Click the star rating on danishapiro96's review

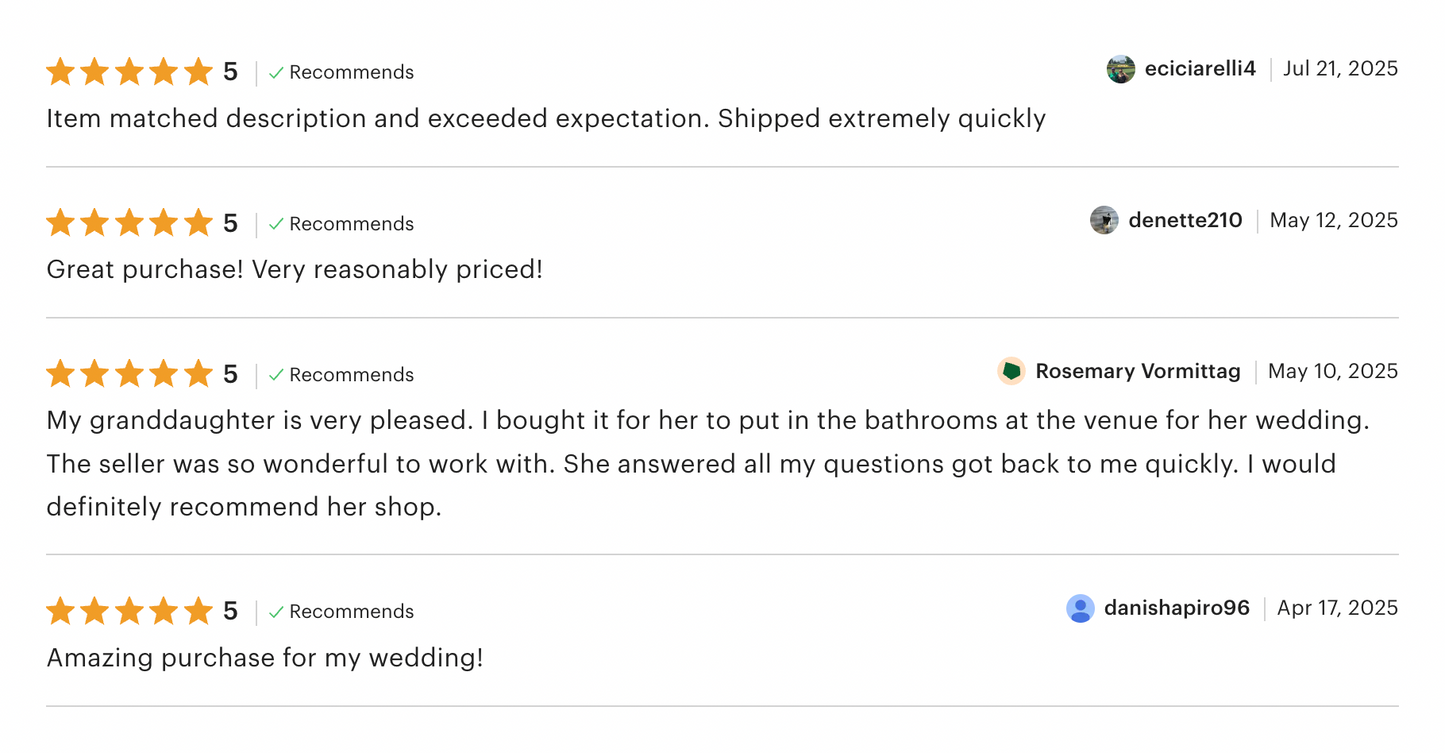pos(129,611)
